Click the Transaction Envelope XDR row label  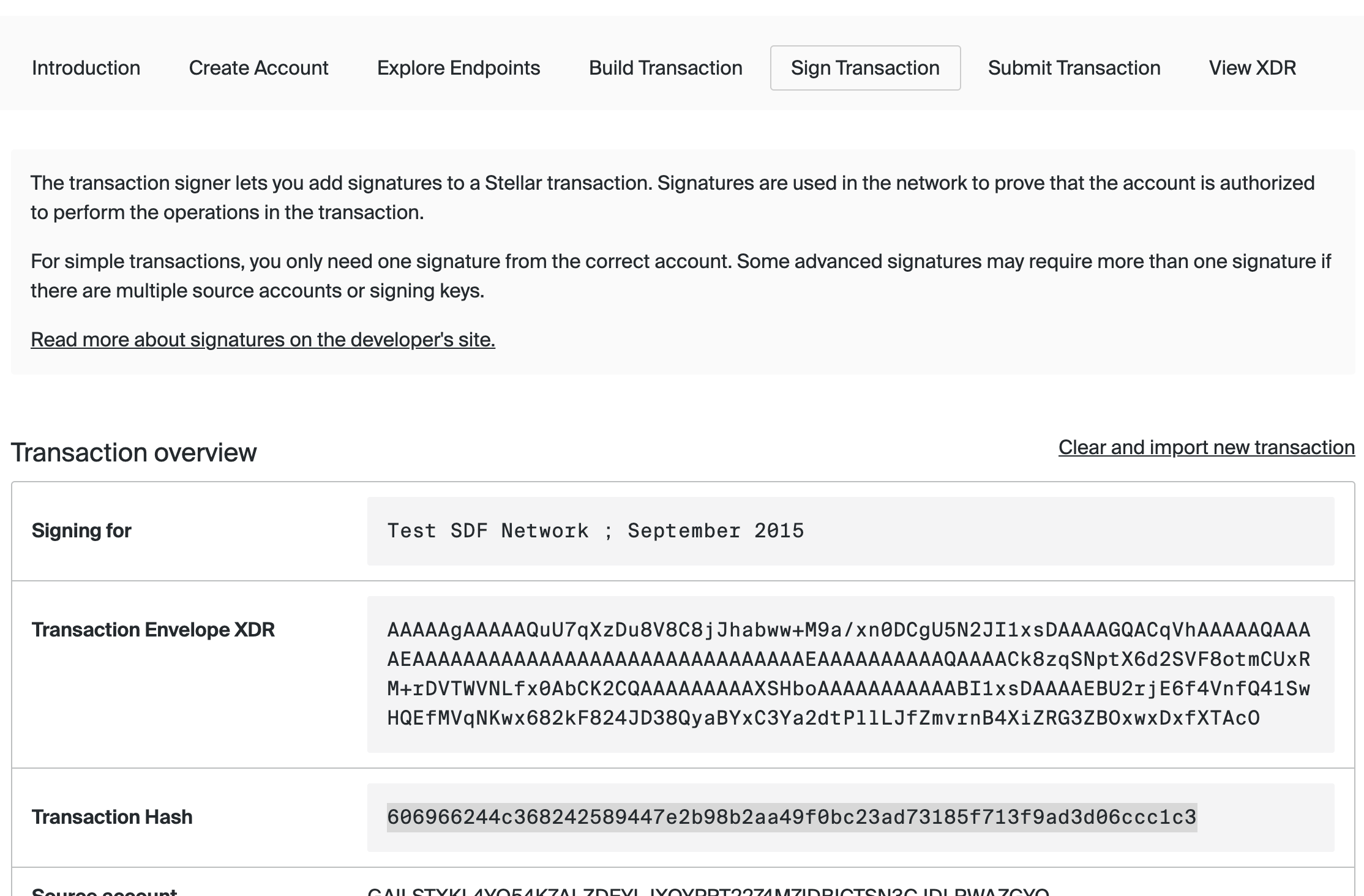point(154,629)
